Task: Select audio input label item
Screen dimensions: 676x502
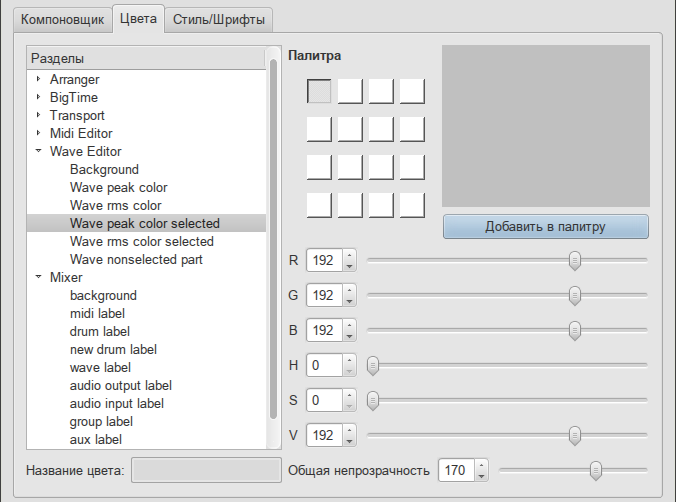Action: tap(117, 404)
